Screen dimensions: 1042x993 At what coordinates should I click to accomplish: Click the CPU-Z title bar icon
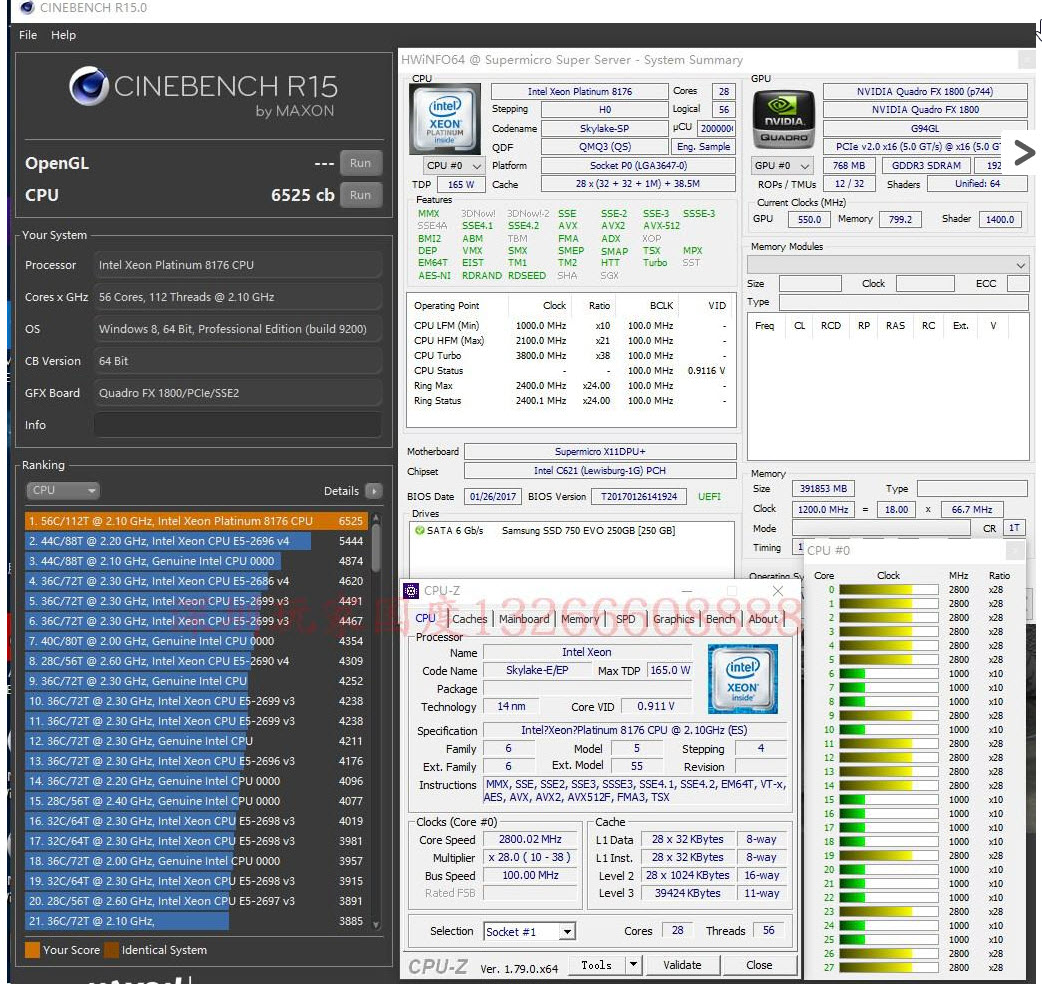(x=412, y=592)
